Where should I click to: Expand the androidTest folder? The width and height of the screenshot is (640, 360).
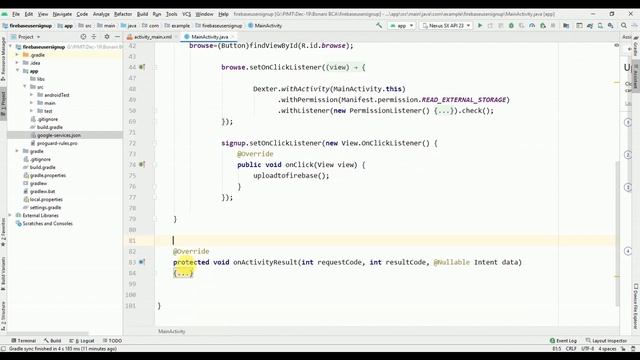(x=32, y=95)
